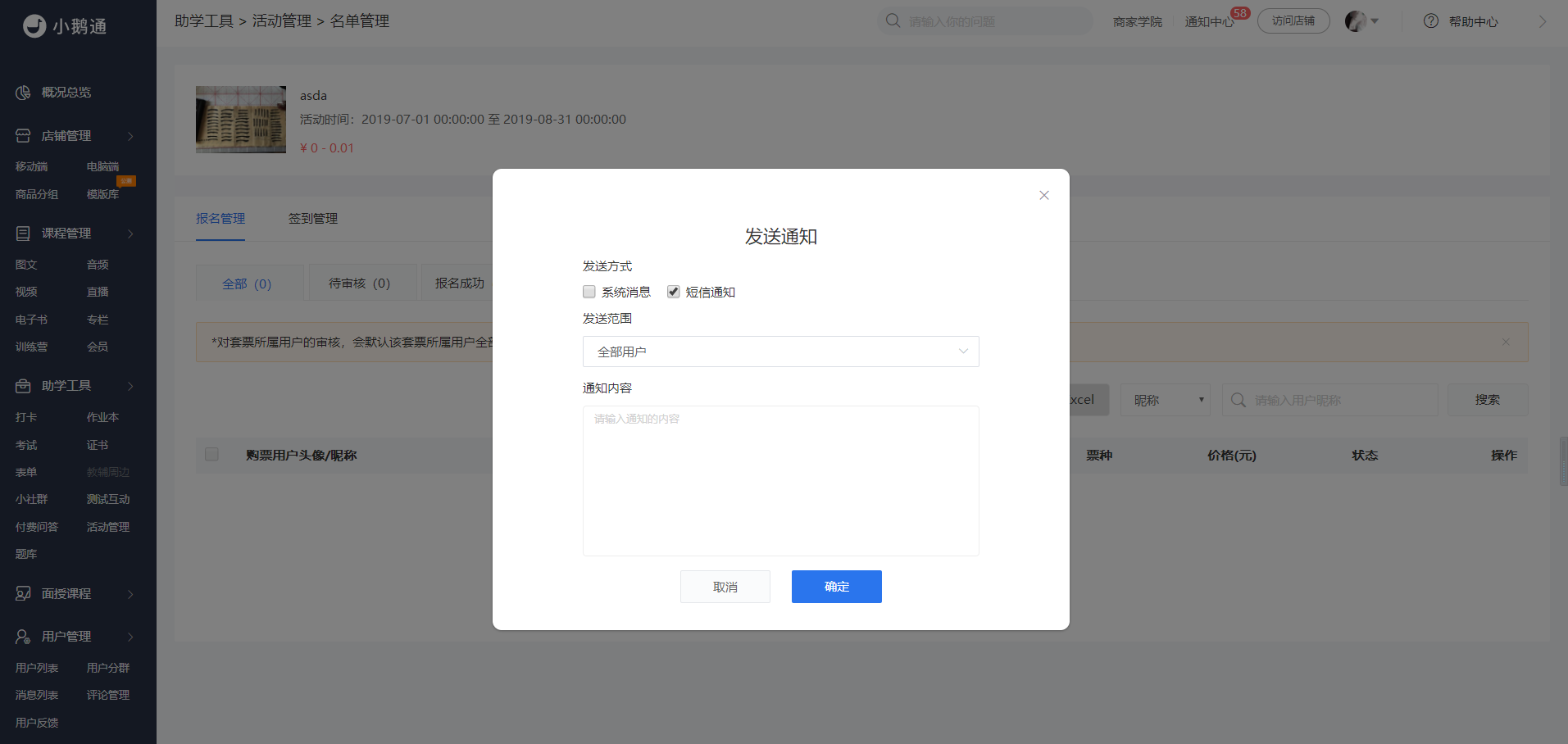
Task: Click the right arrow at header end
Action: (x=1543, y=21)
